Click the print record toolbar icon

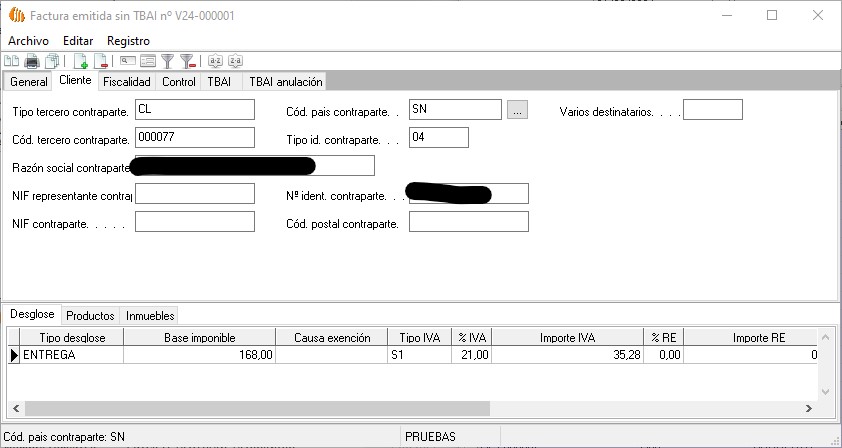pyautogui.click(x=31, y=62)
